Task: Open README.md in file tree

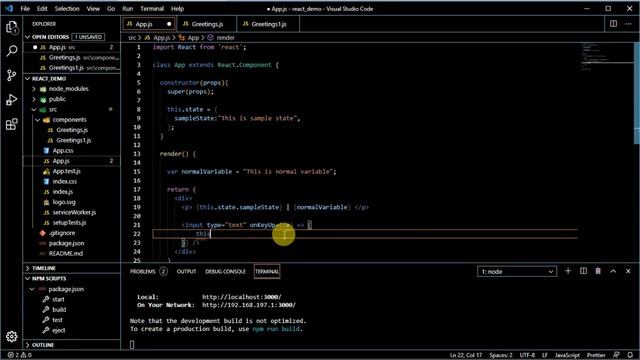Action: [x=65, y=253]
